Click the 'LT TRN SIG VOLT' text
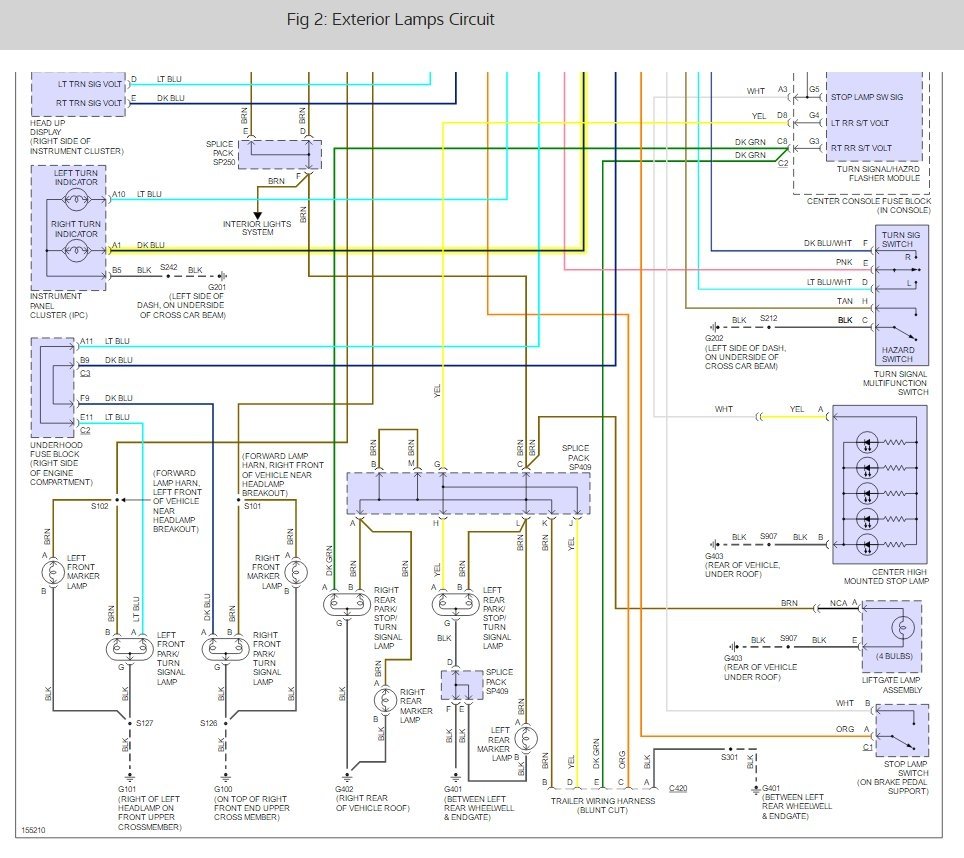This screenshot has height=858, width=964. (x=90, y=84)
